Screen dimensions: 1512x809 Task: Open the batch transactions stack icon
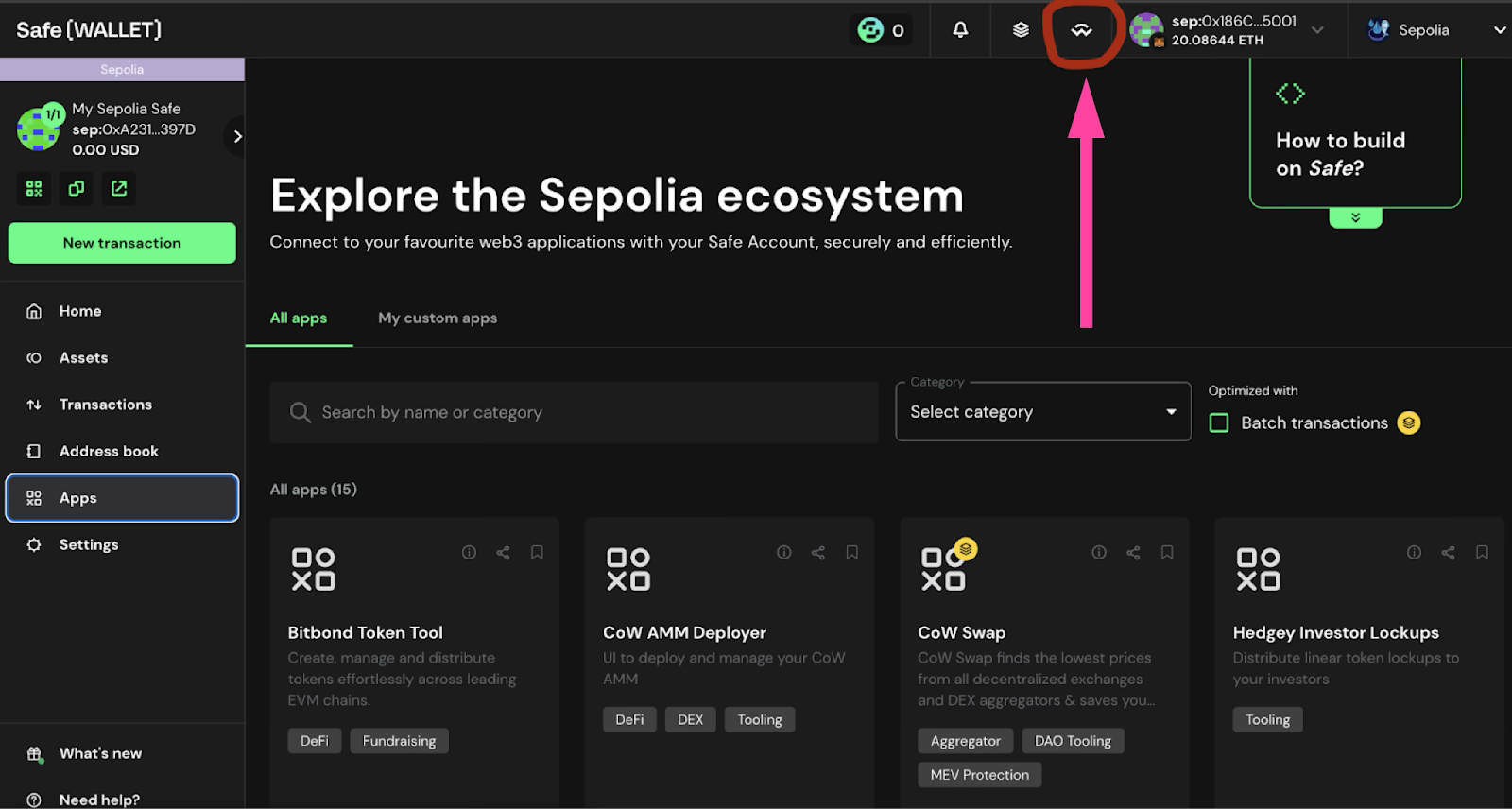1021,30
